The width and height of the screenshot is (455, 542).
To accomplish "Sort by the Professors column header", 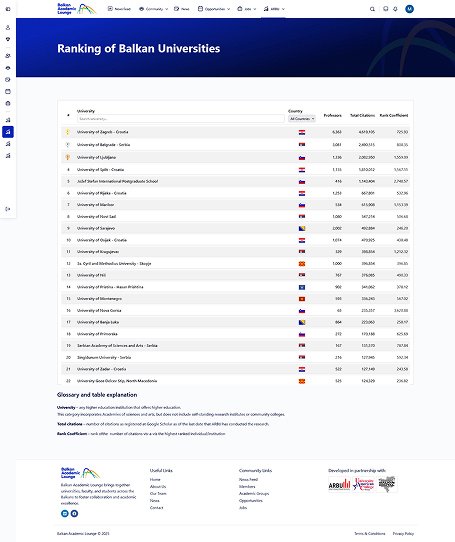I will click(332, 115).
